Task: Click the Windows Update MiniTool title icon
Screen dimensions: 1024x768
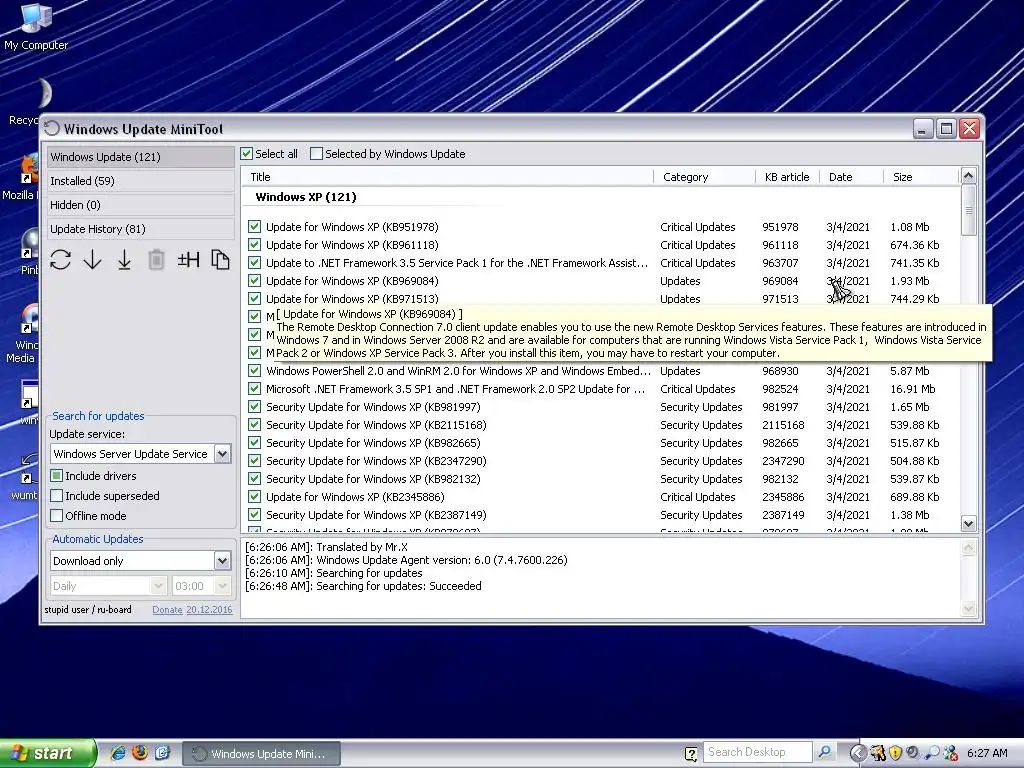Action: 52,129
